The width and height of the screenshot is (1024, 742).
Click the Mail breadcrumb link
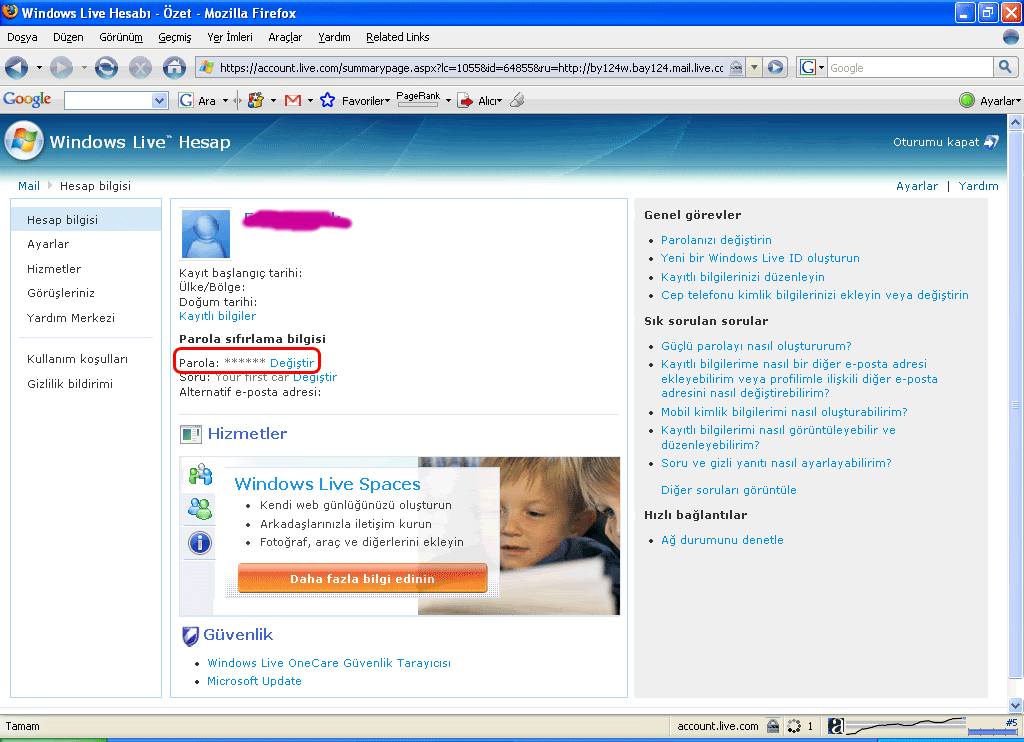(x=29, y=186)
